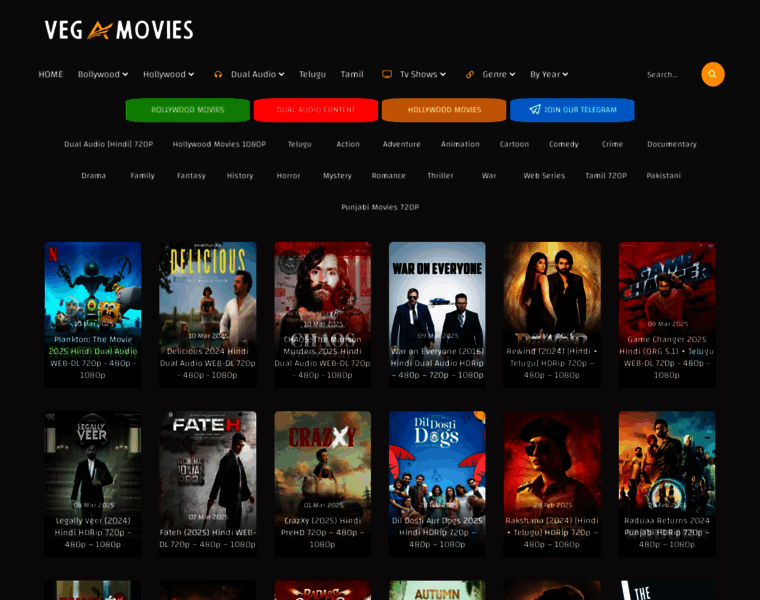Open CHAOS: The Manson Murders poster
Viewport: 760px width, 600px height.
click(x=323, y=315)
